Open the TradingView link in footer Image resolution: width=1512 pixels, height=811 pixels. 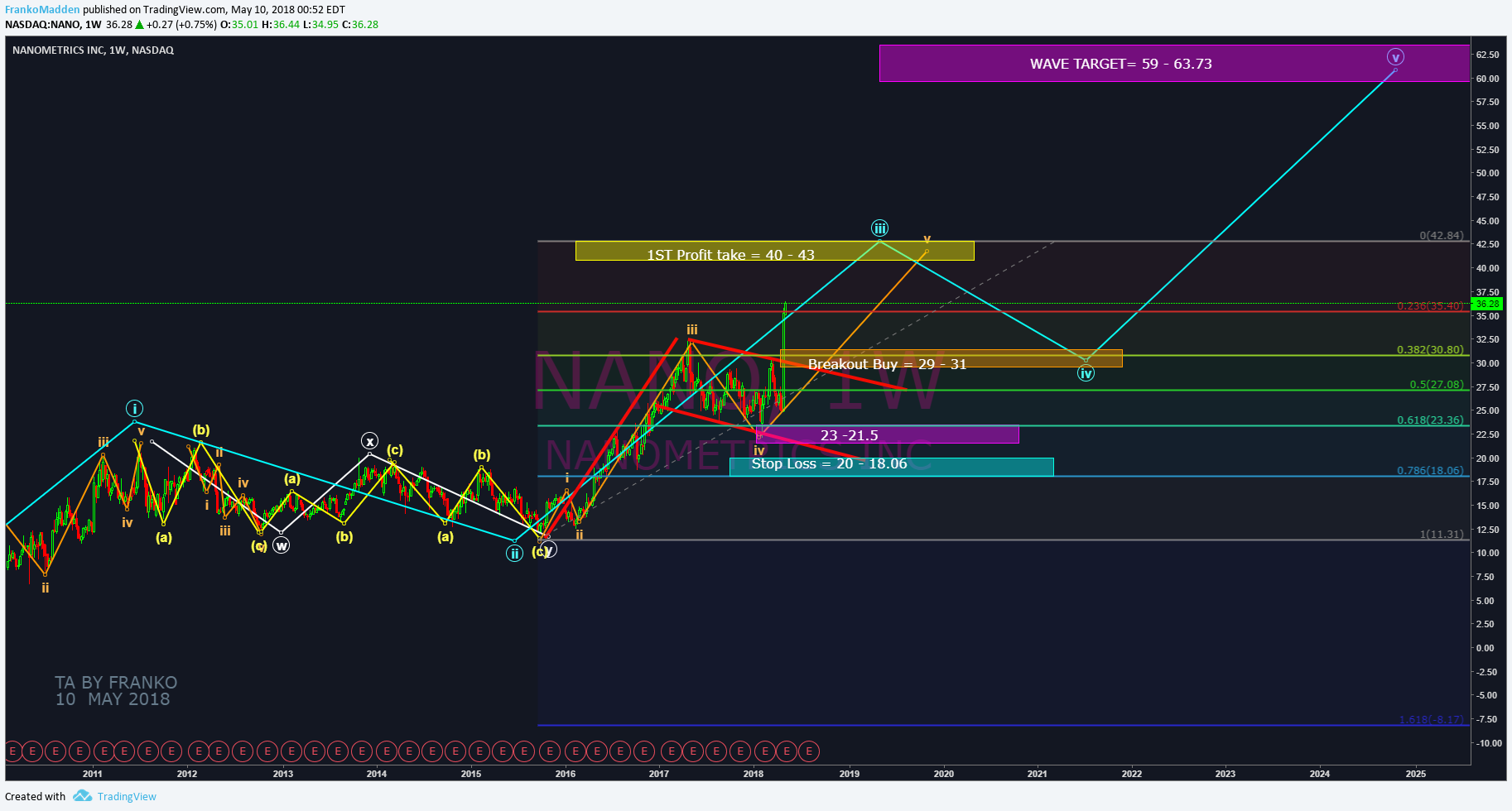coord(127,796)
